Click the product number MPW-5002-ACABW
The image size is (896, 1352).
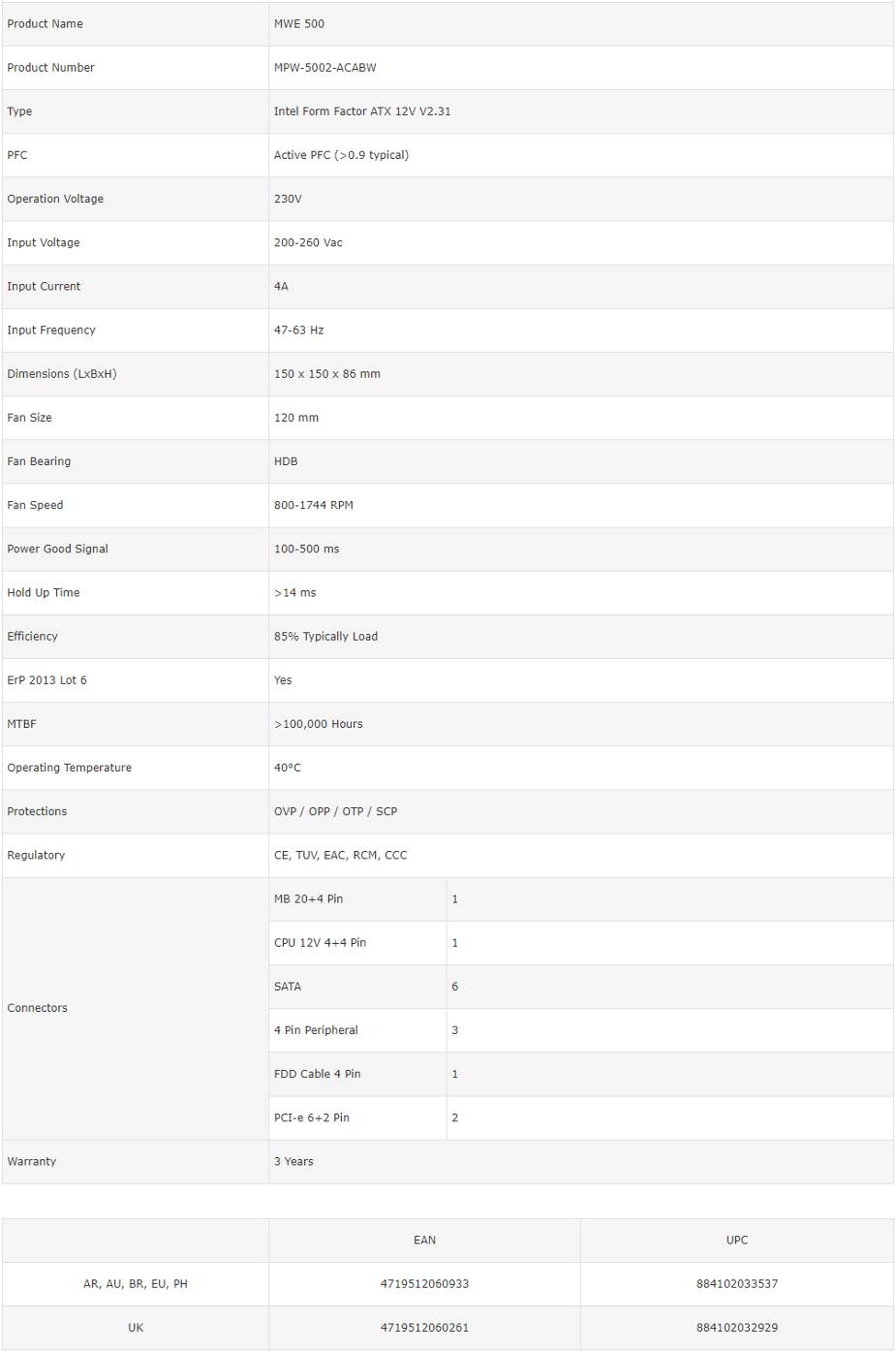[x=324, y=68]
